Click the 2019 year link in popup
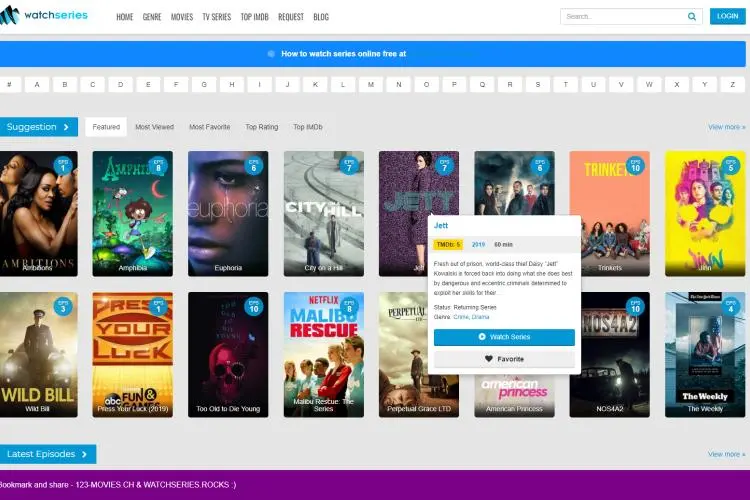Image resolution: width=750 pixels, height=500 pixels. point(478,244)
